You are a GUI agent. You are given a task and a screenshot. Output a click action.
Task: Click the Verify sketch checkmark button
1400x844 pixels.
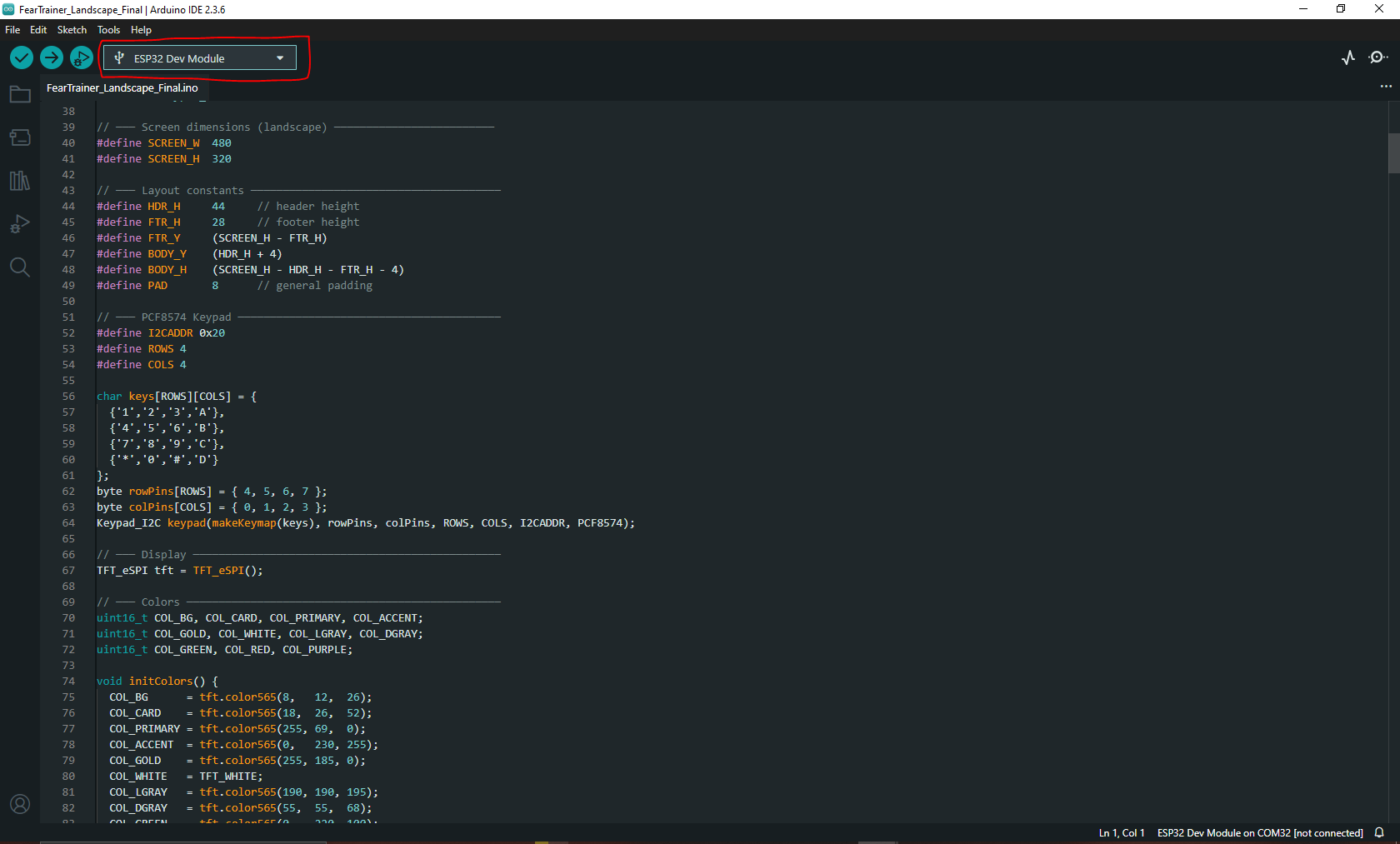(22, 57)
